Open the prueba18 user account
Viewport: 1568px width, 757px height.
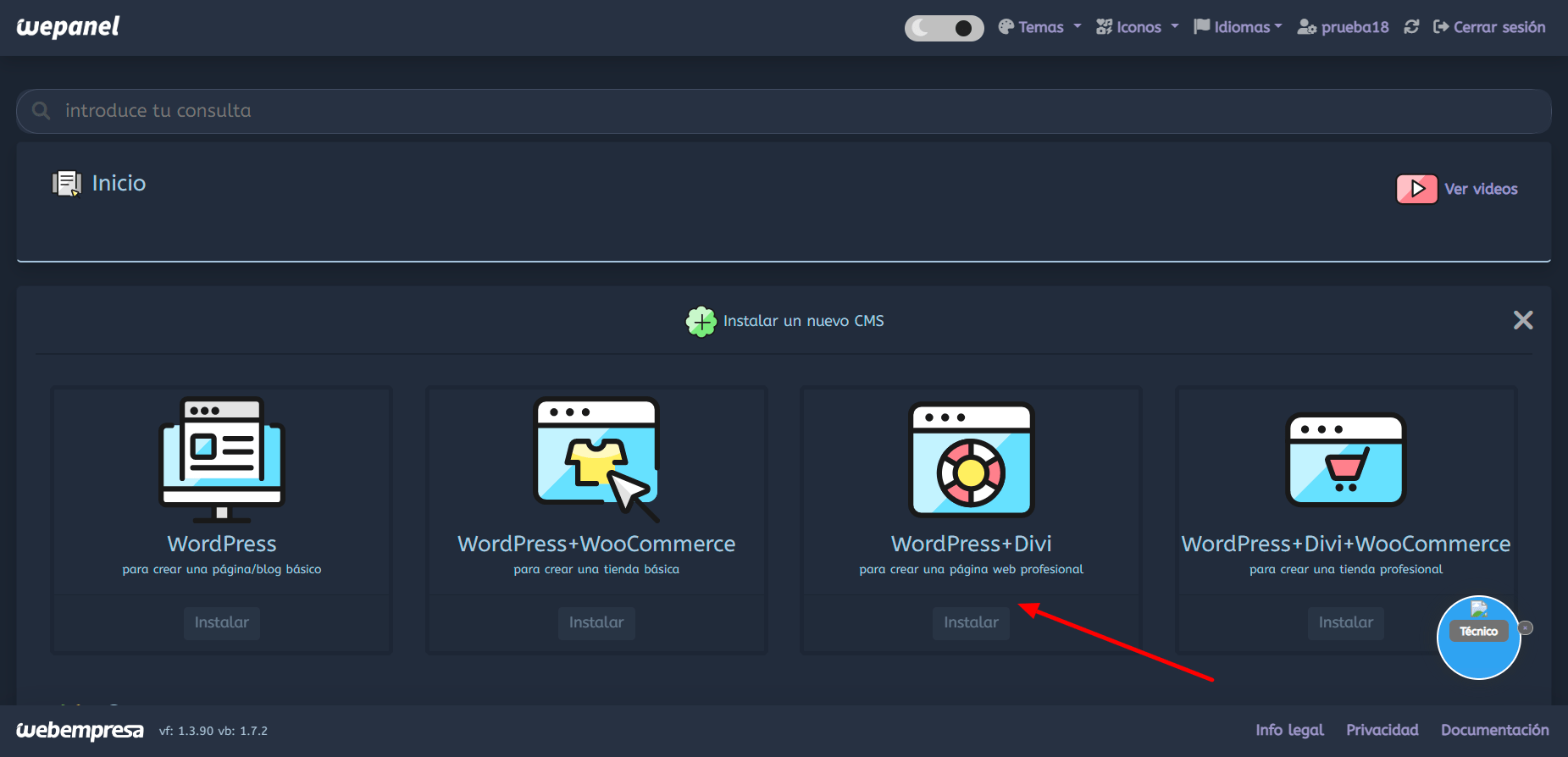coord(1344,27)
